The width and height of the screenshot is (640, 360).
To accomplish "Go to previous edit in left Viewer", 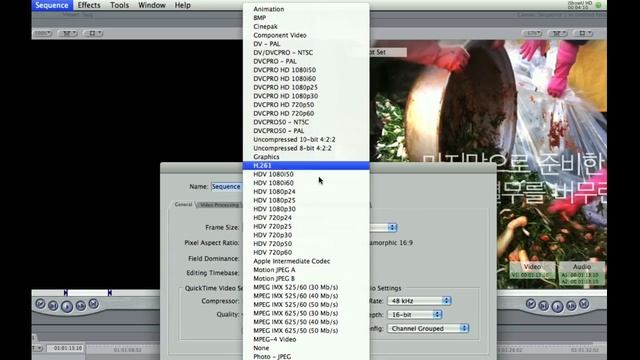I will 40,304.
